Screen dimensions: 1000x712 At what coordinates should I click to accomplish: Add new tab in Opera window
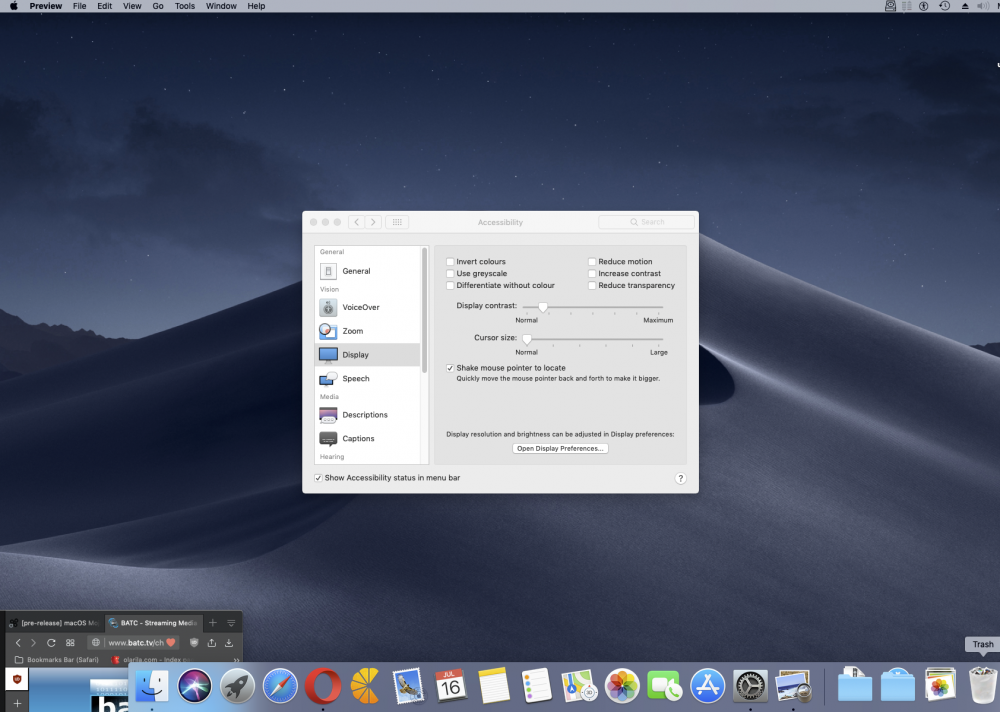pyautogui.click(x=213, y=623)
